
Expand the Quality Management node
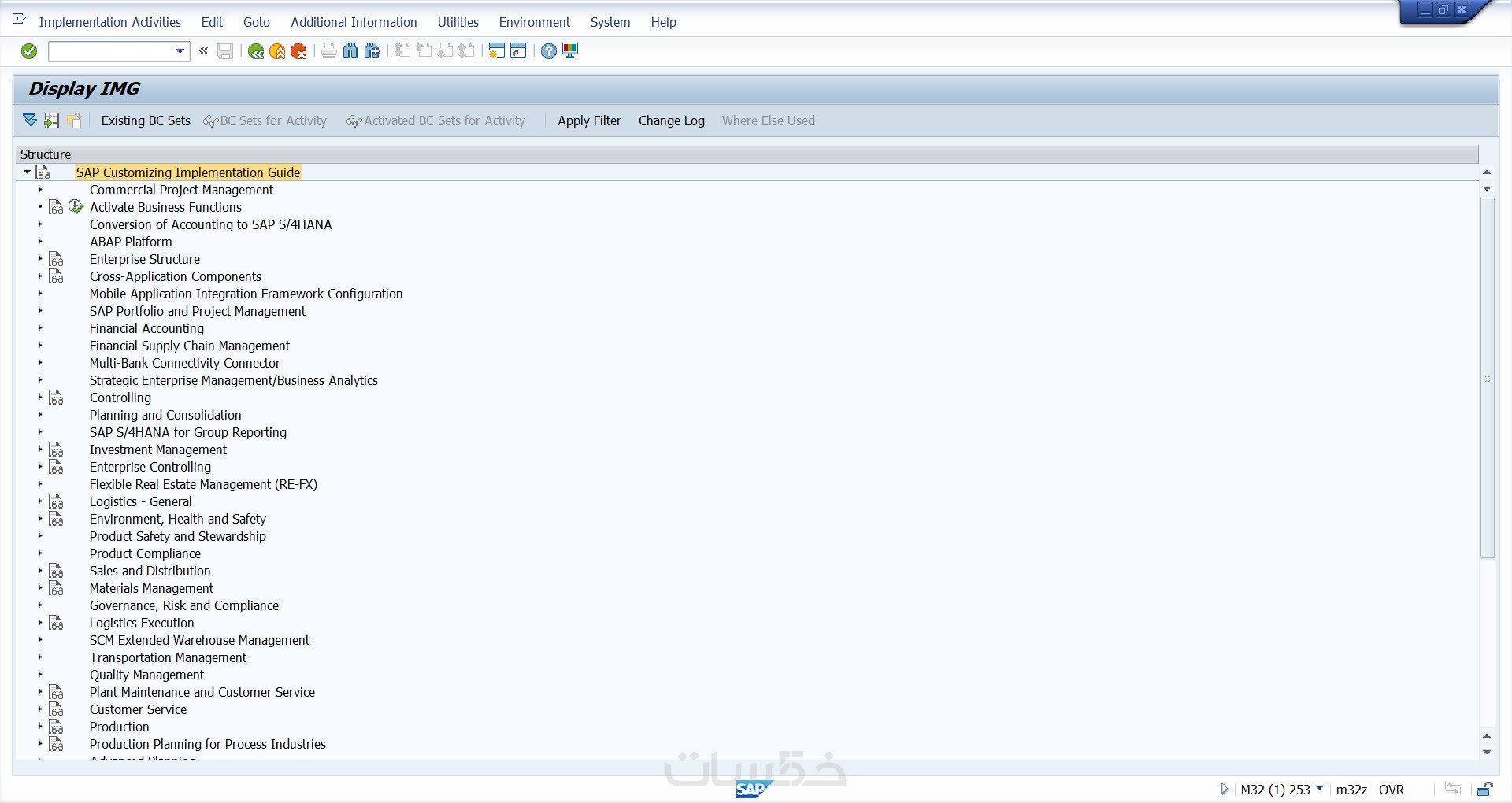(39, 675)
